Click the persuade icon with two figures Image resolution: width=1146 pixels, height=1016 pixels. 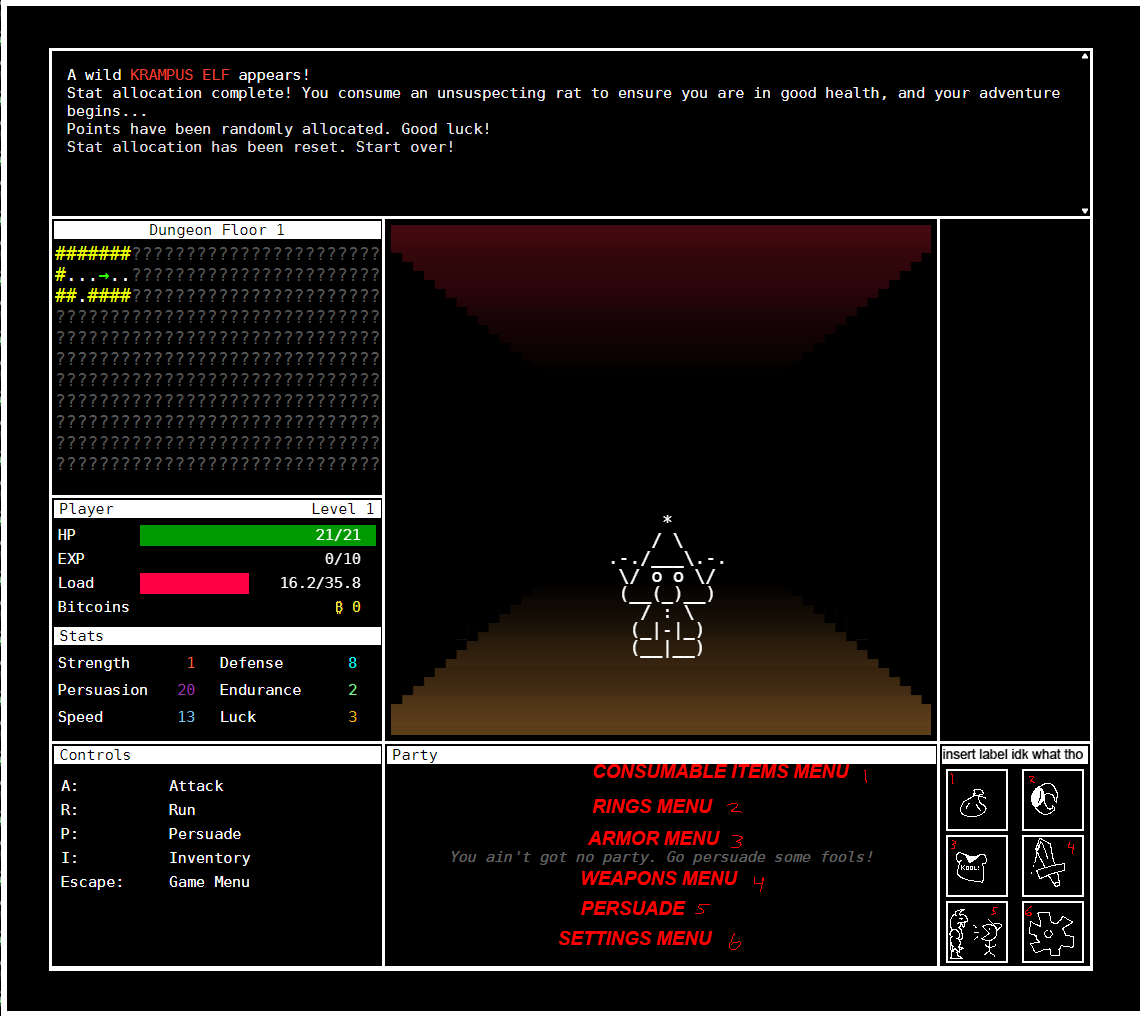976,932
